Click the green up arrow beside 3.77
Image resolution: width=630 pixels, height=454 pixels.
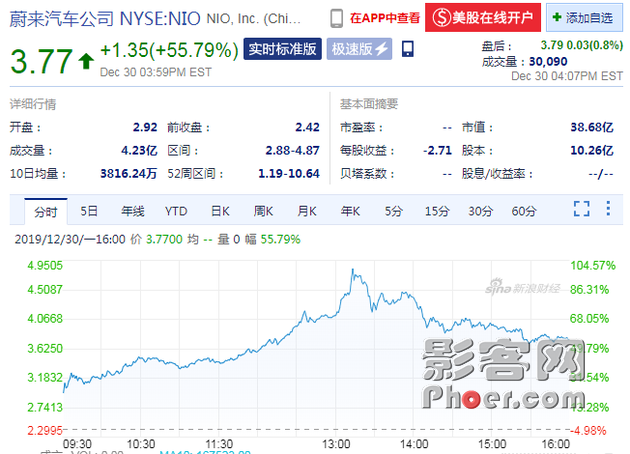[86, 61]
